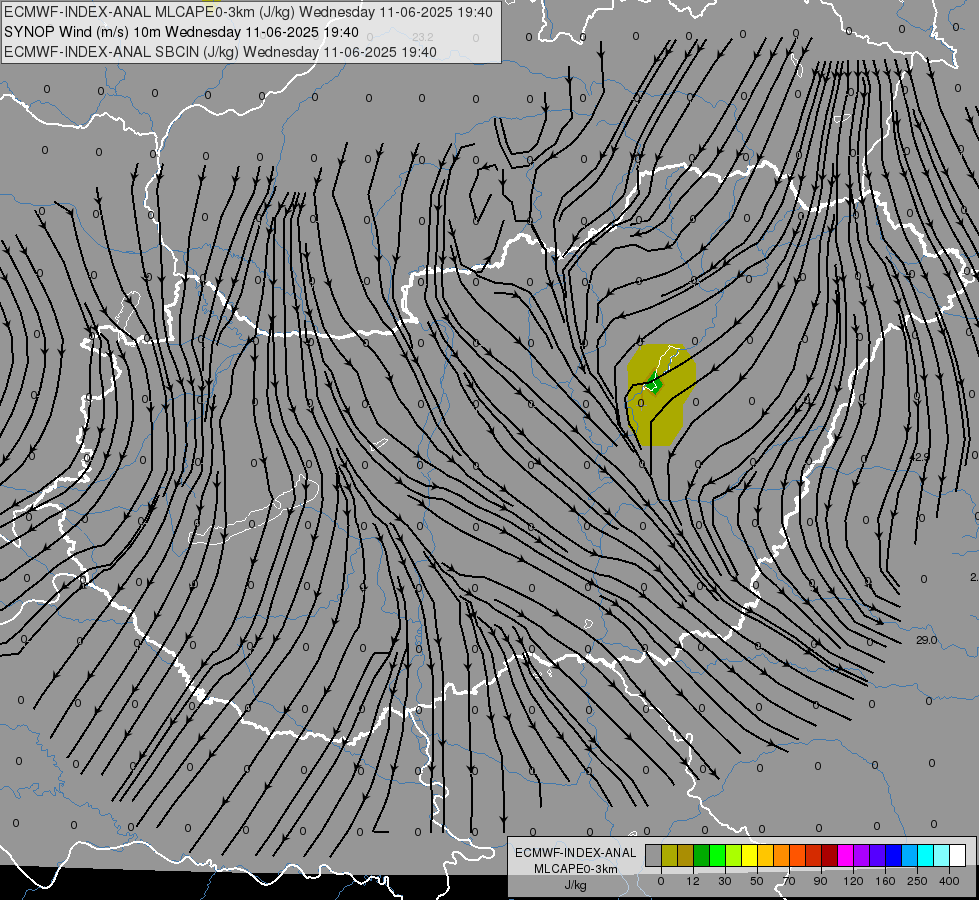The width and height of the screenshot is (979, 900).
Task: Click the 50 value in the legend scale
Action: [757, 881]
